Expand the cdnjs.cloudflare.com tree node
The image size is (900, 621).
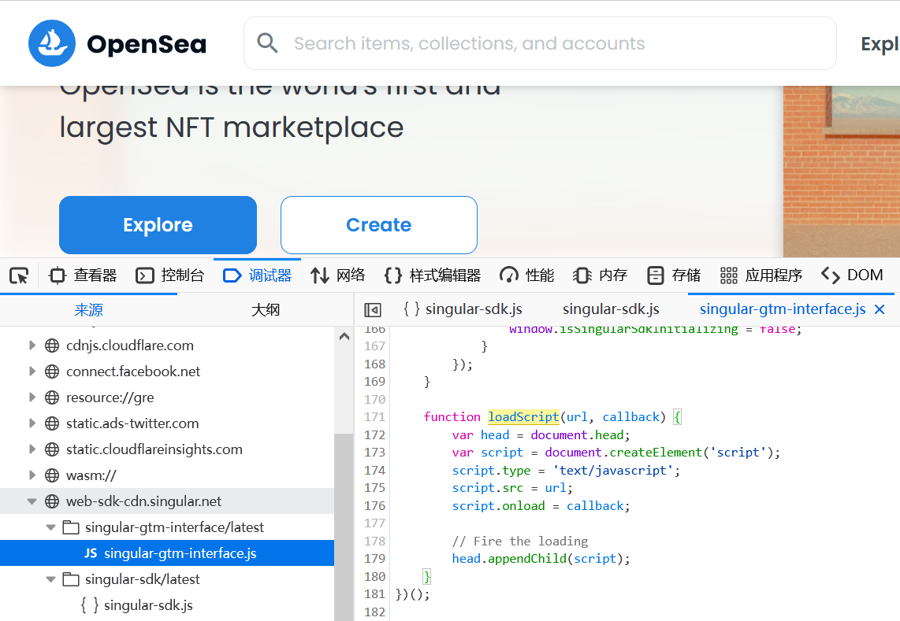coord(32,345)
